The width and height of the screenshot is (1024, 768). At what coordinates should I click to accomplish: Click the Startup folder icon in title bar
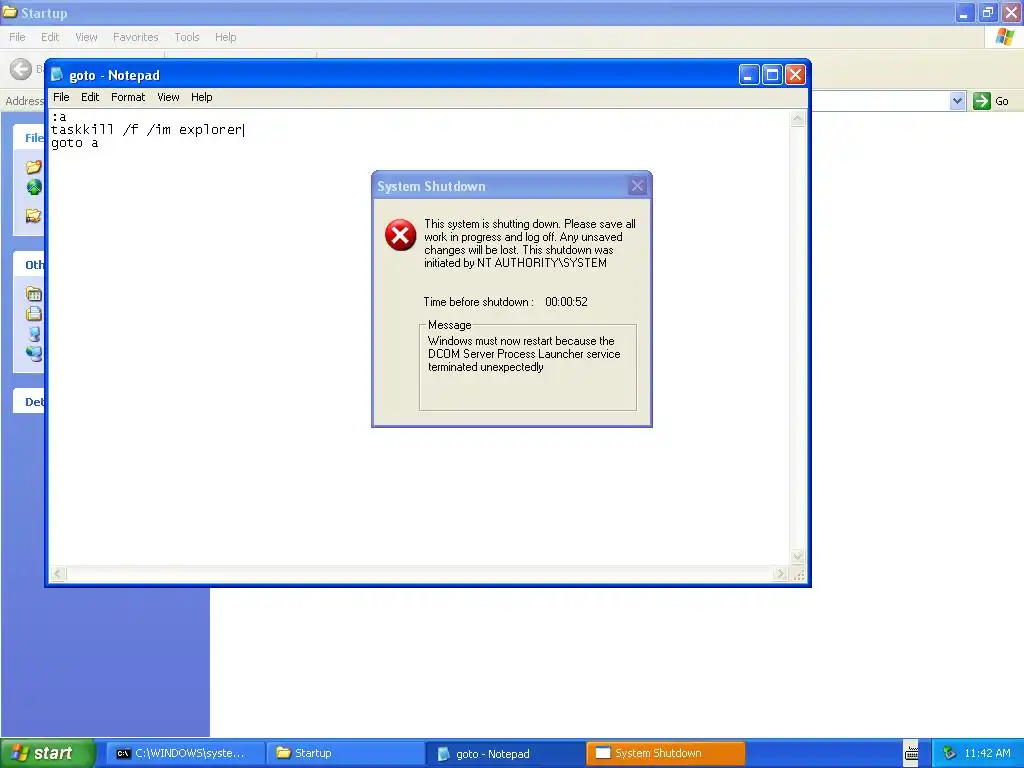click(x=10, y=12)
